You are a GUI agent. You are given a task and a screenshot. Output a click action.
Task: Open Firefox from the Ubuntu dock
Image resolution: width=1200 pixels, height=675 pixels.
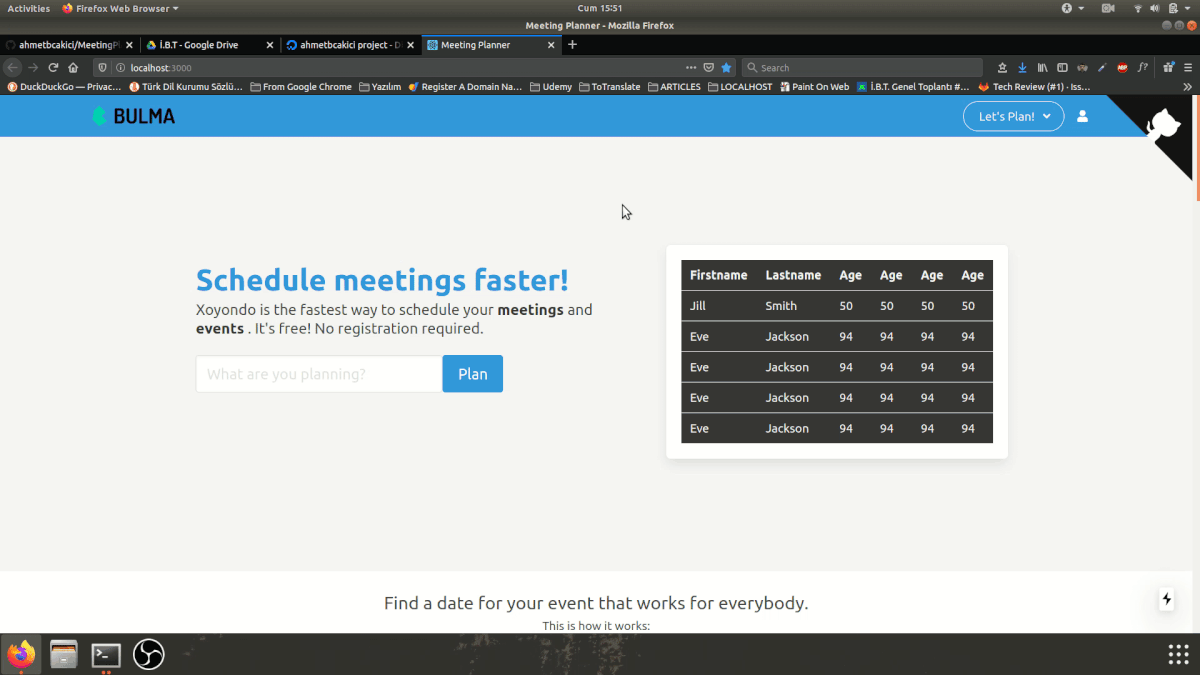coord(21,654)
